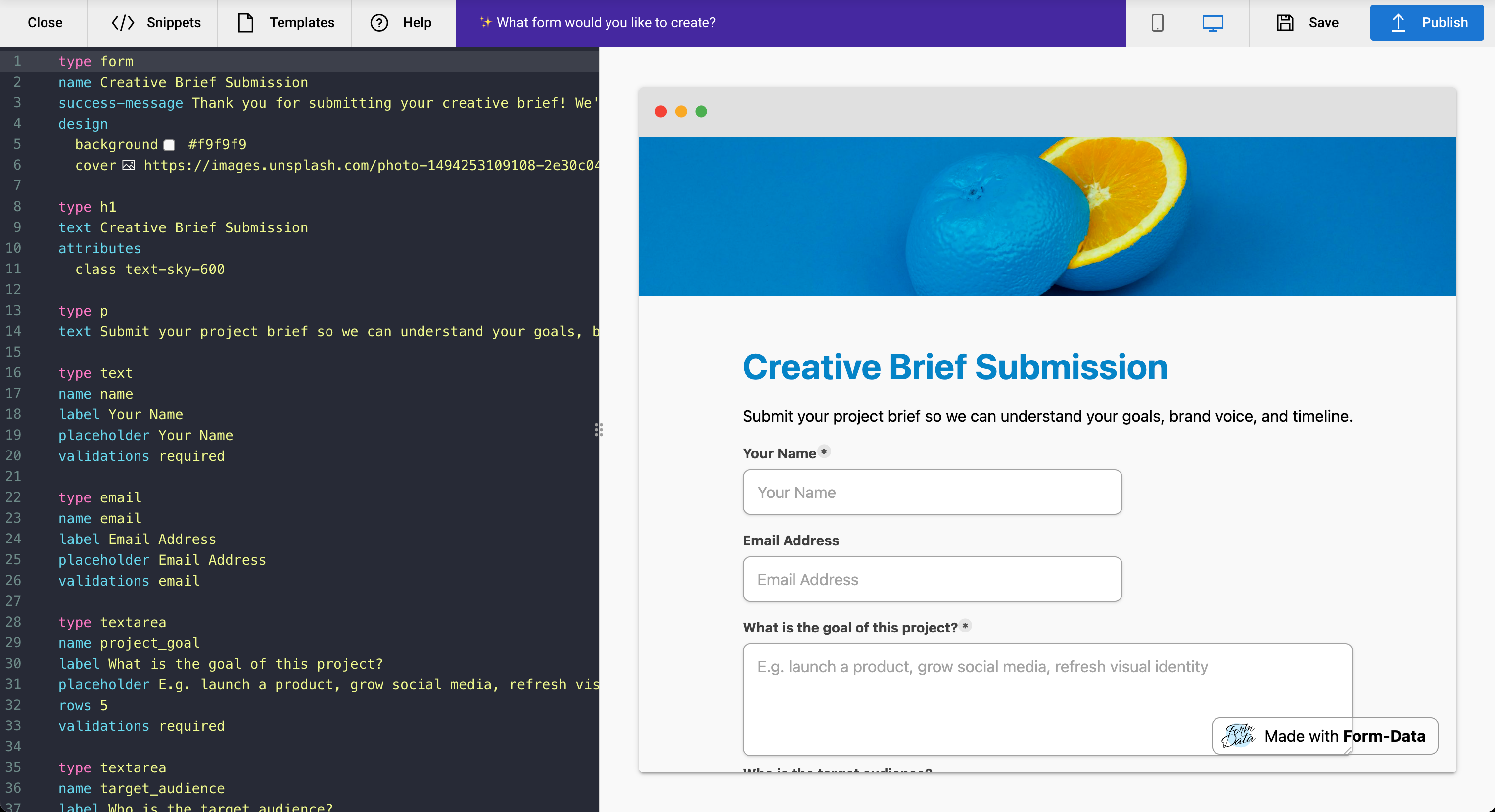Click the green dot in the preview window mockup
This screenshot has width=1495, height=812.
[x=701, y=111]
